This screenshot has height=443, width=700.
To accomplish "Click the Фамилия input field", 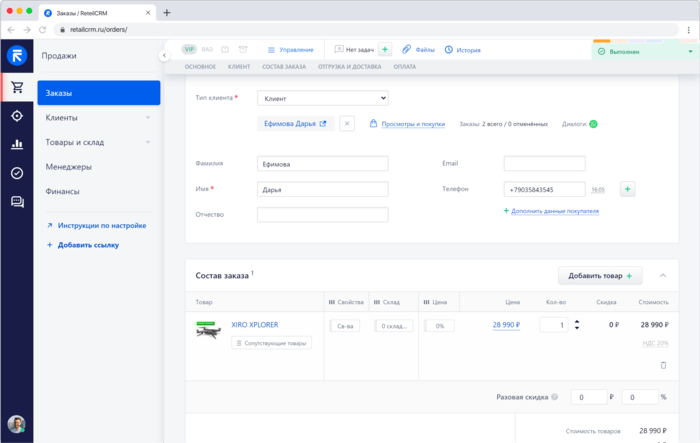I will (323, 163).
